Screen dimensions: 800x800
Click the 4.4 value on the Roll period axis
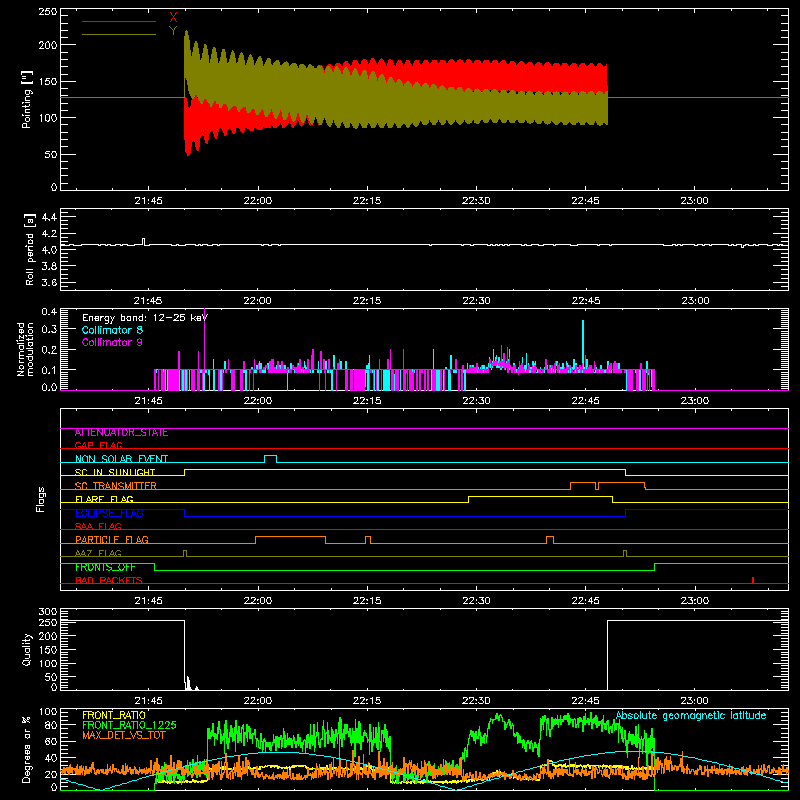pyautogui.click(x=49, y=217)
